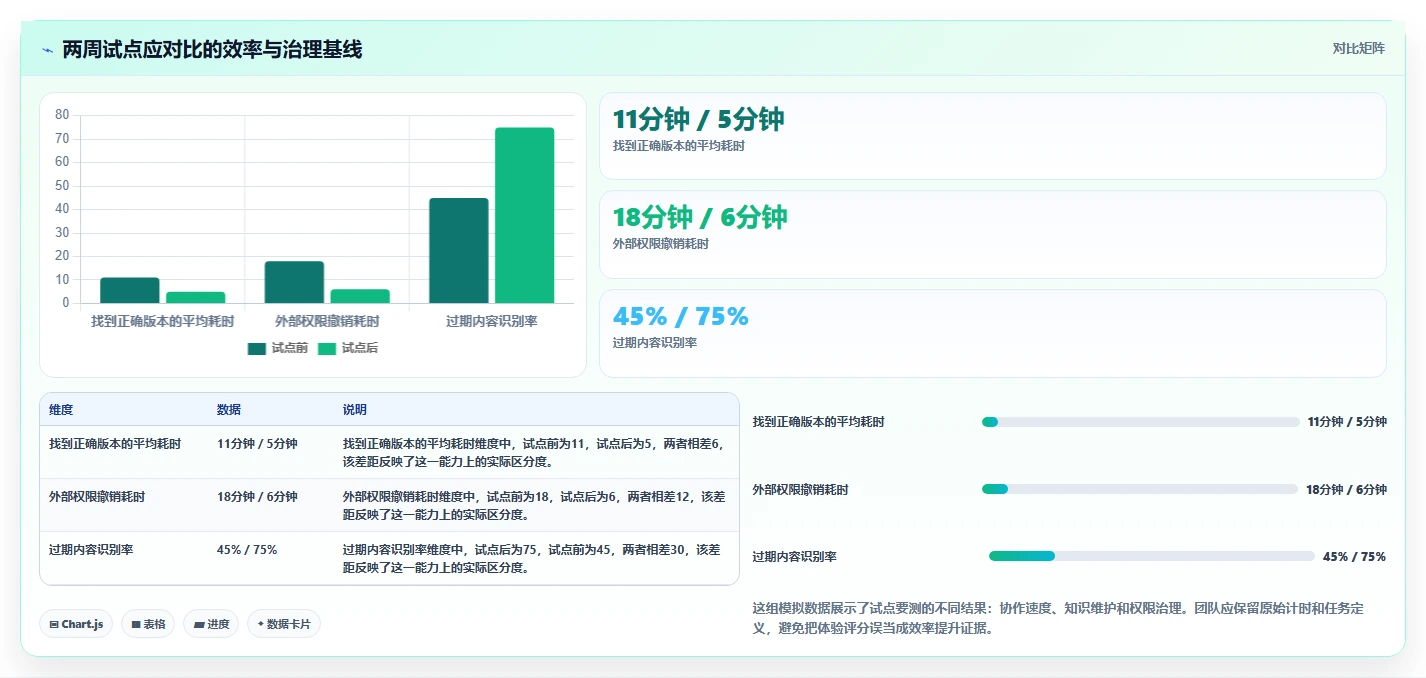
Task: Click the progress bar for 过期内容识别率
Action: click(1152, 556)
